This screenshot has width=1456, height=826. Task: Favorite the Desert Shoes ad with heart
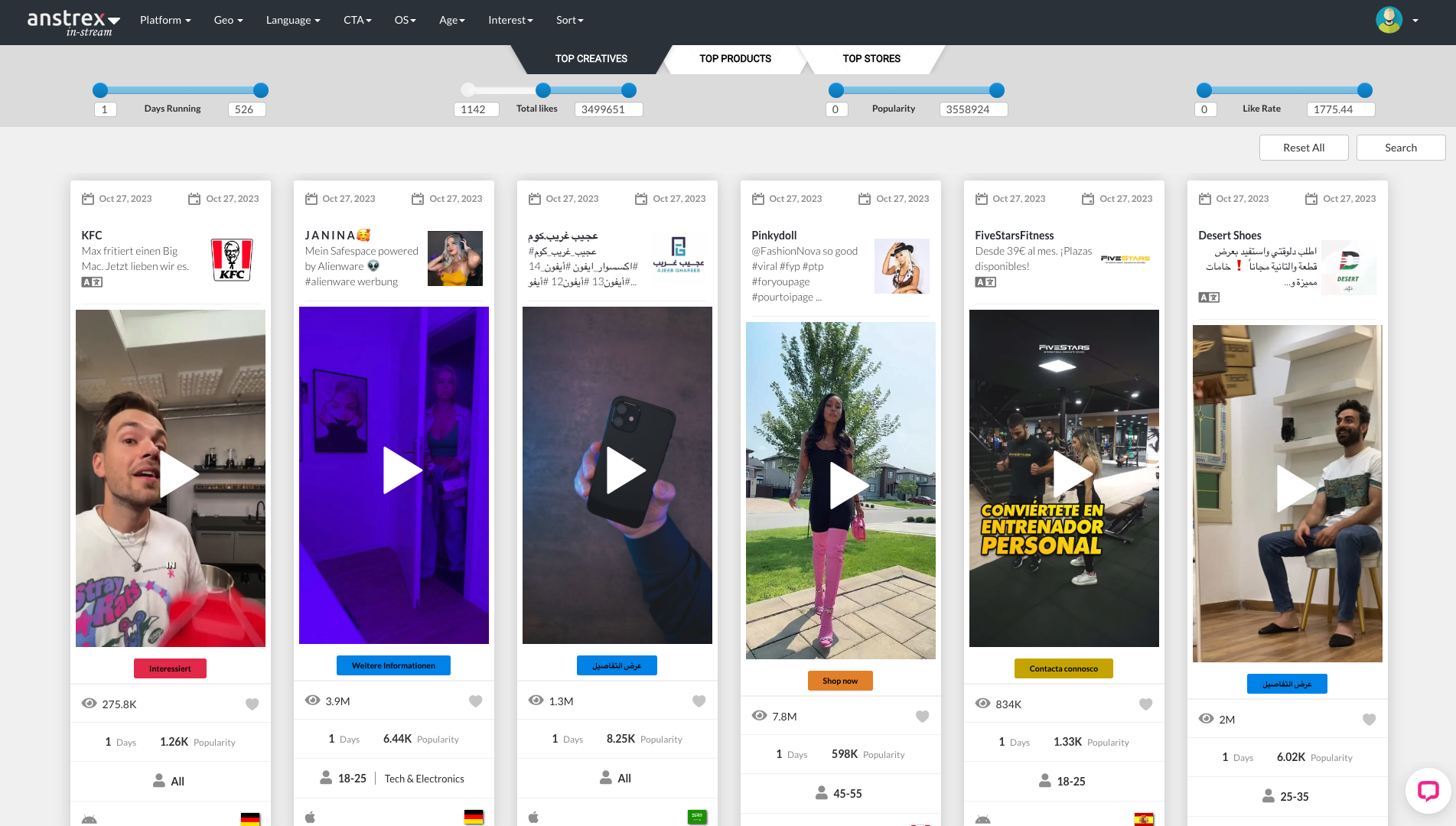coord(1369,720)
